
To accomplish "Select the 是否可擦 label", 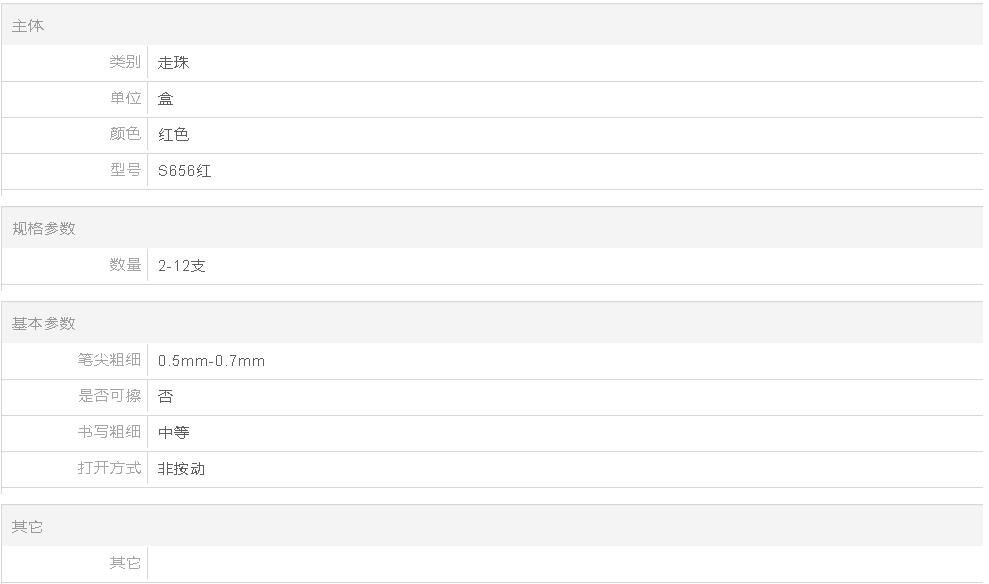I will click(109, 395).
